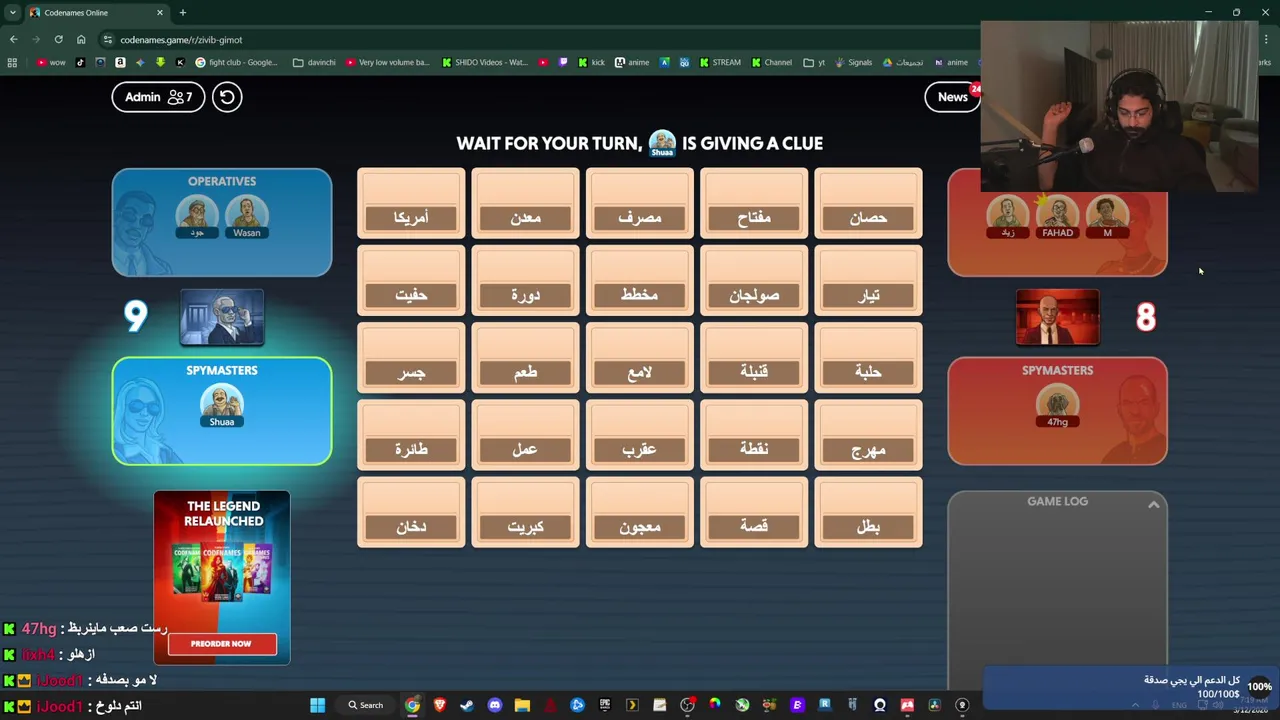Choose the كبريت card
This screenshot has height=720, width=1280.
pyautogui.click(x=525, y=512)
